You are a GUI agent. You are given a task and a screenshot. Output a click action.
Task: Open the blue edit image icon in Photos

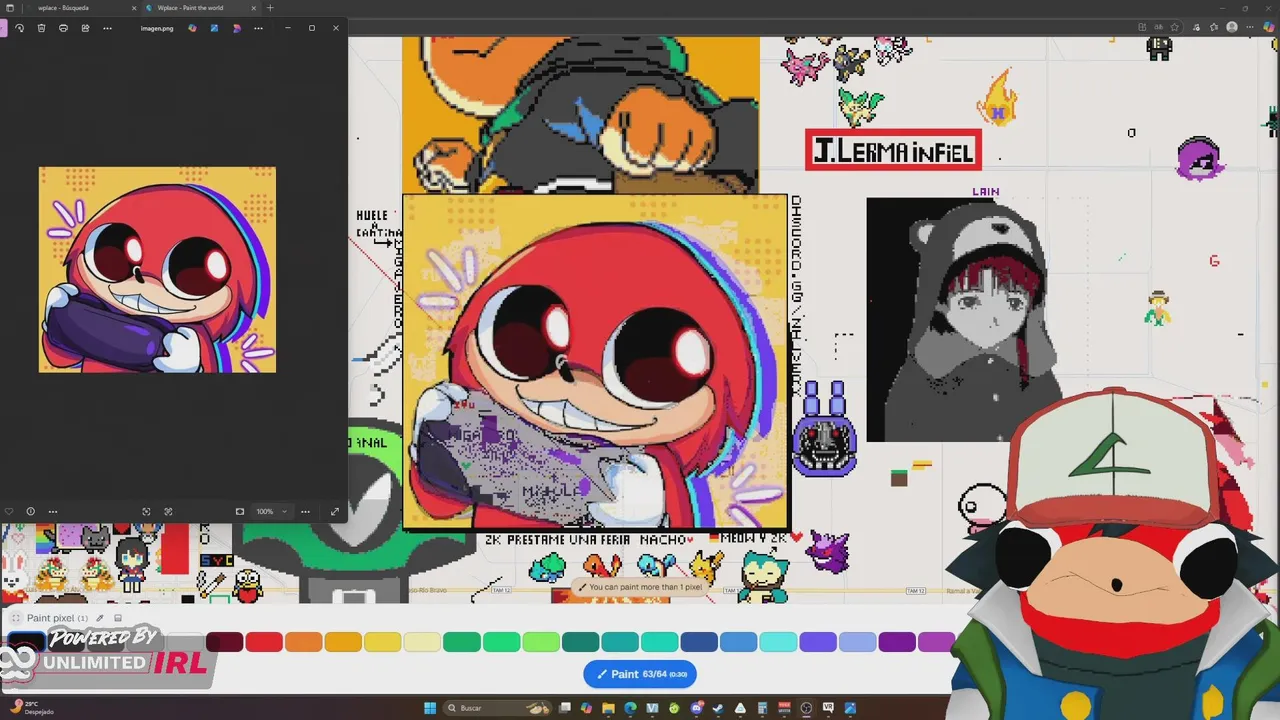tap(214, 28)
